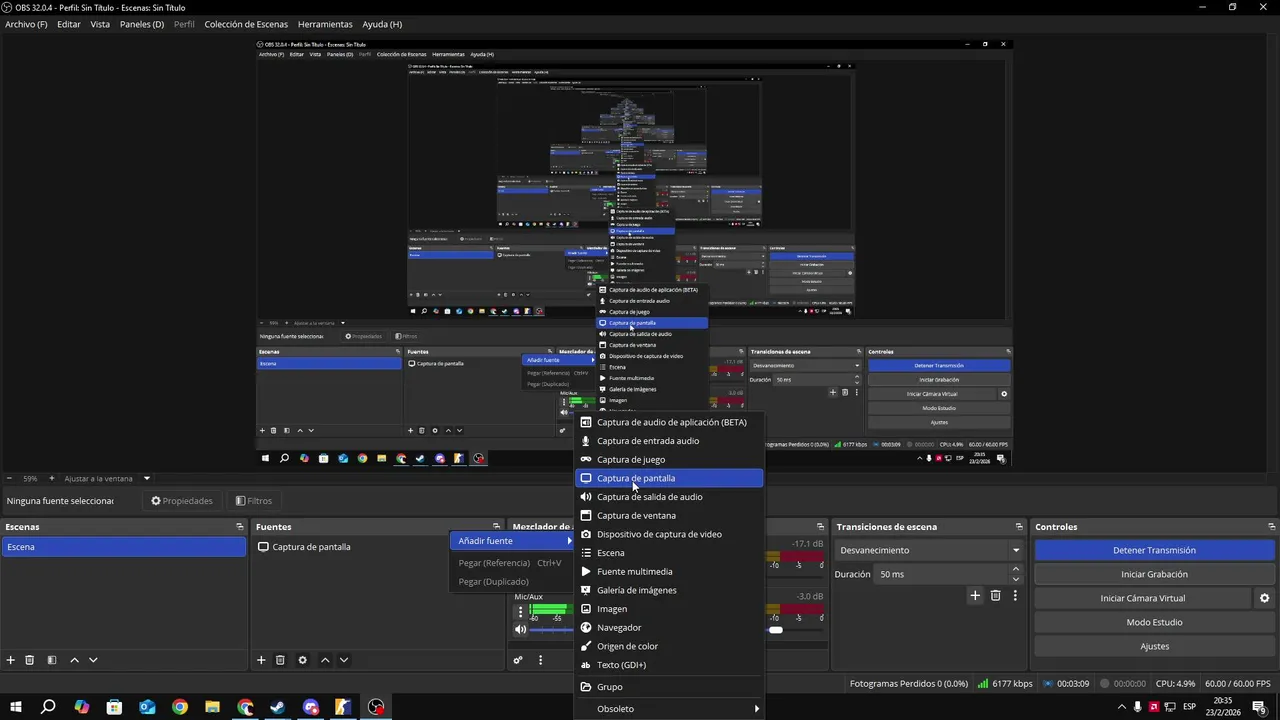This screenshot has width=1280, height=720.
Task: Open source properties gear in Fuentes
Action: coord(302,660)
